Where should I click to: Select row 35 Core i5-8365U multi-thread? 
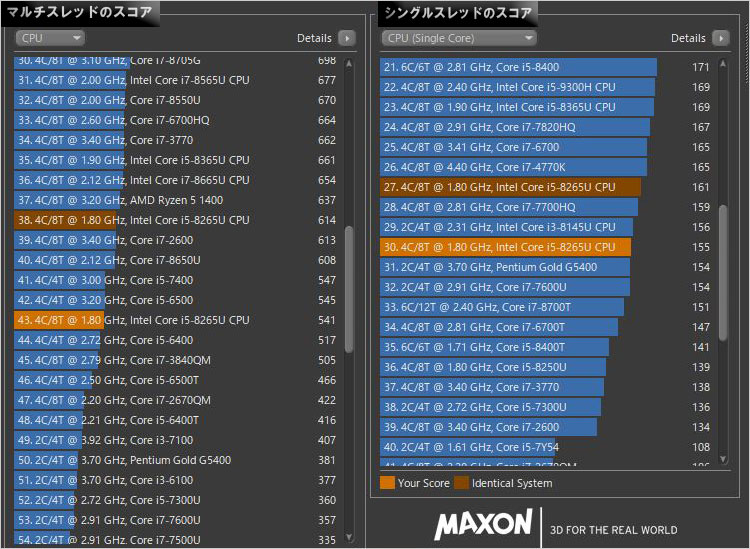175,160
